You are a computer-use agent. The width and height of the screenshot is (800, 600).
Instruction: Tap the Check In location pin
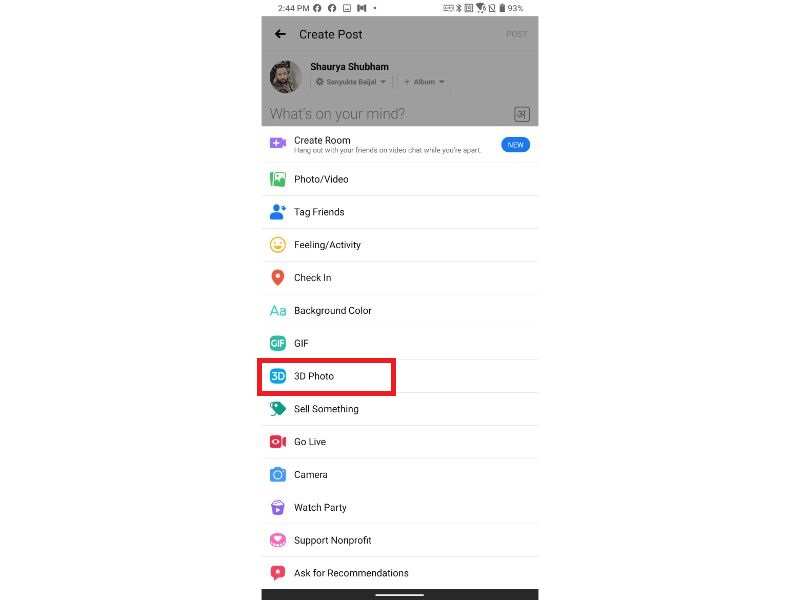point(278,278)
